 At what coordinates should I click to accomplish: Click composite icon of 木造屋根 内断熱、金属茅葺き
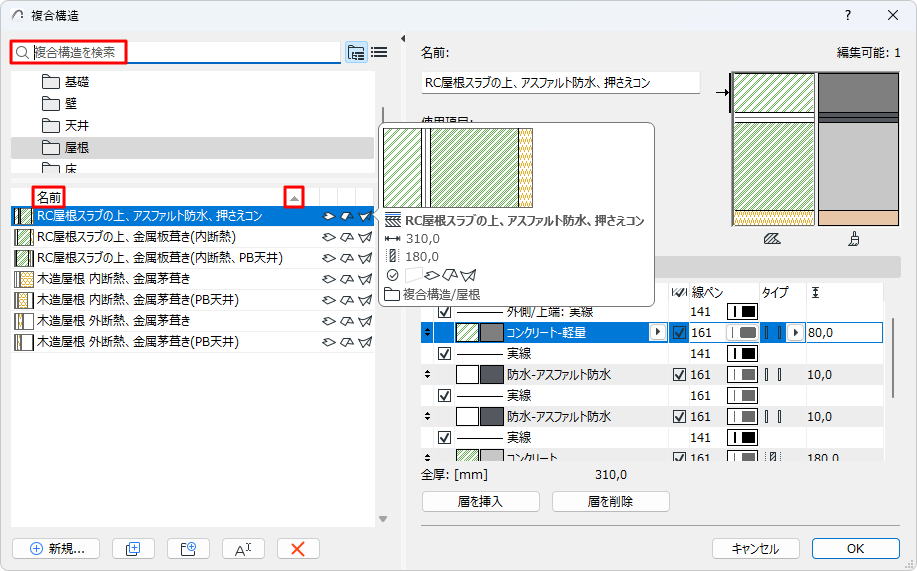23,279
